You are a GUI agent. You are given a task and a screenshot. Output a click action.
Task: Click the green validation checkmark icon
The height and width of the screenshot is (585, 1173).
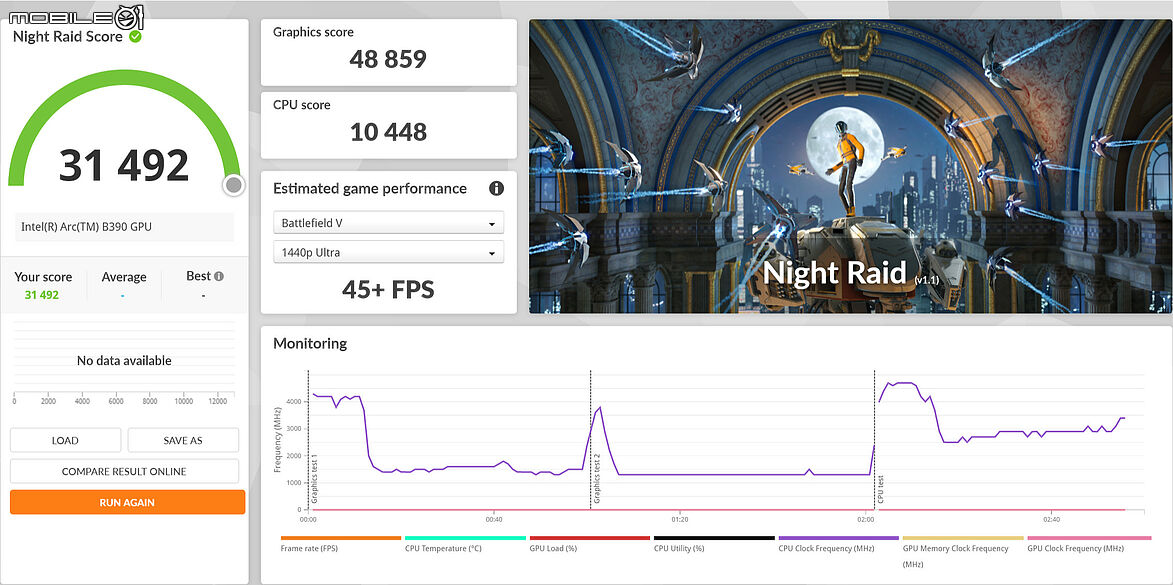[135, 36]
